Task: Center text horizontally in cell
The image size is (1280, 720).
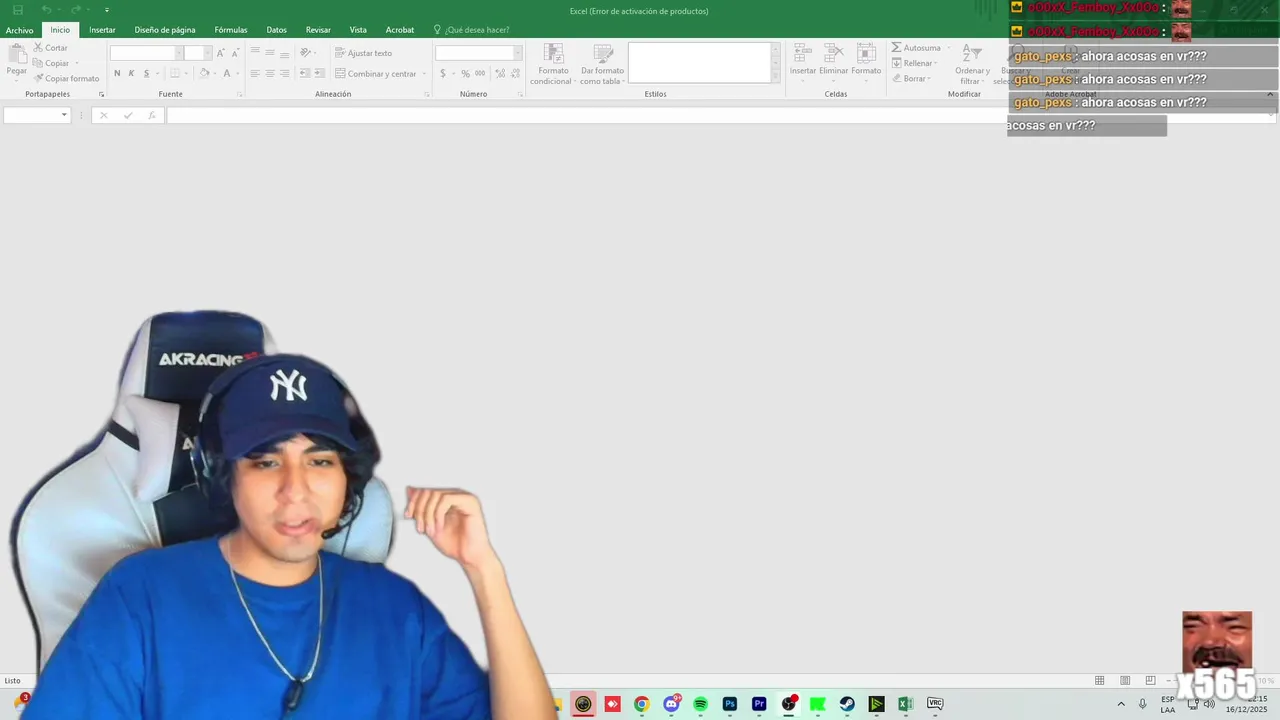Action: [270, 73]
